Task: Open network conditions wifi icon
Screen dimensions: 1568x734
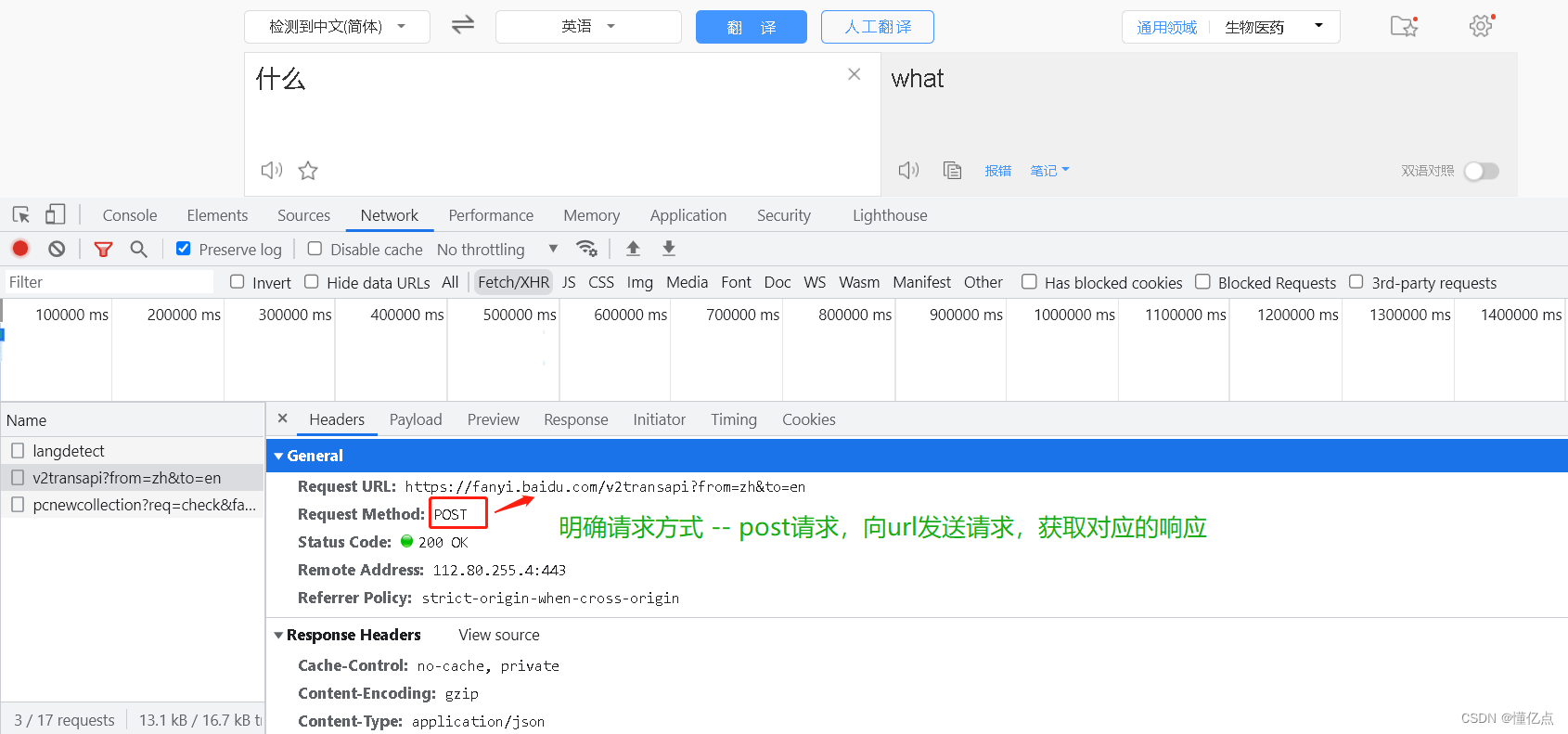Action: (586, 249)
